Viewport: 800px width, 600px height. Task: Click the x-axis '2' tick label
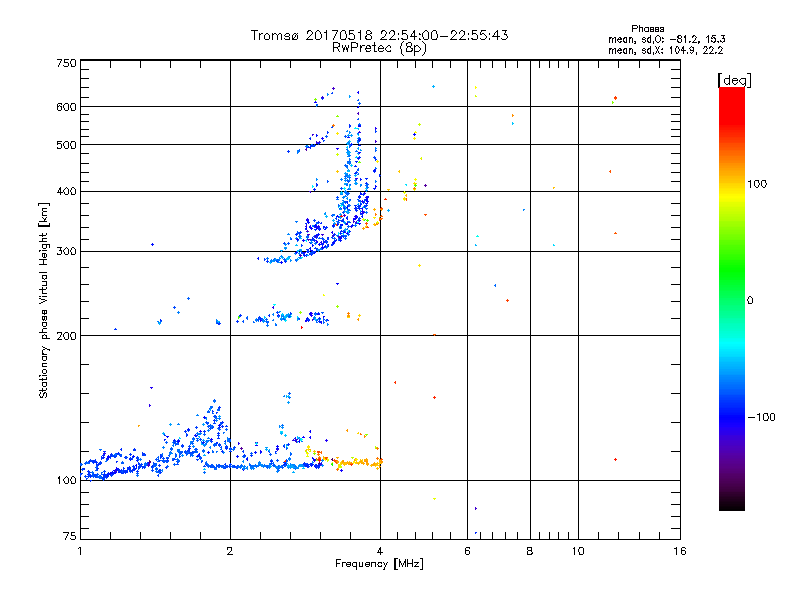230,551
